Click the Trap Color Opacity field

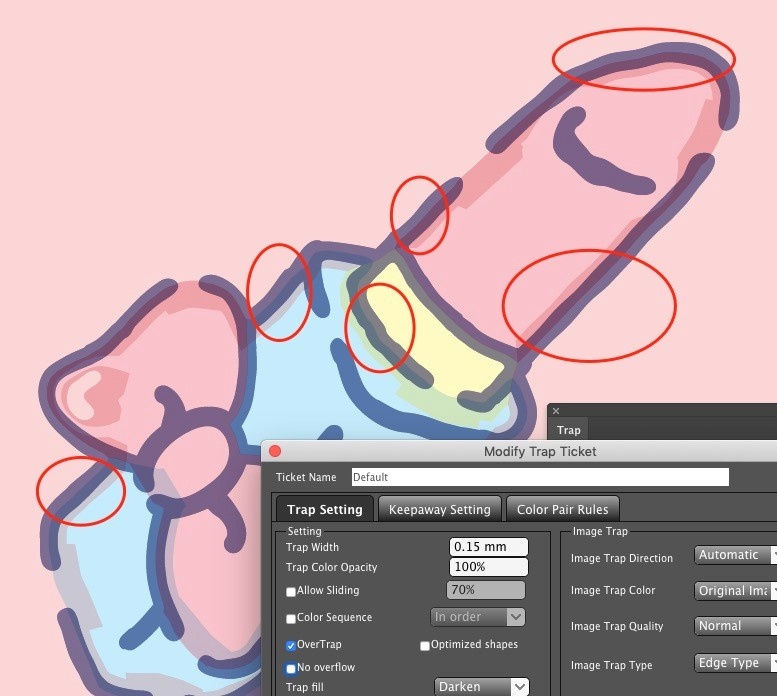pos(488,567)
